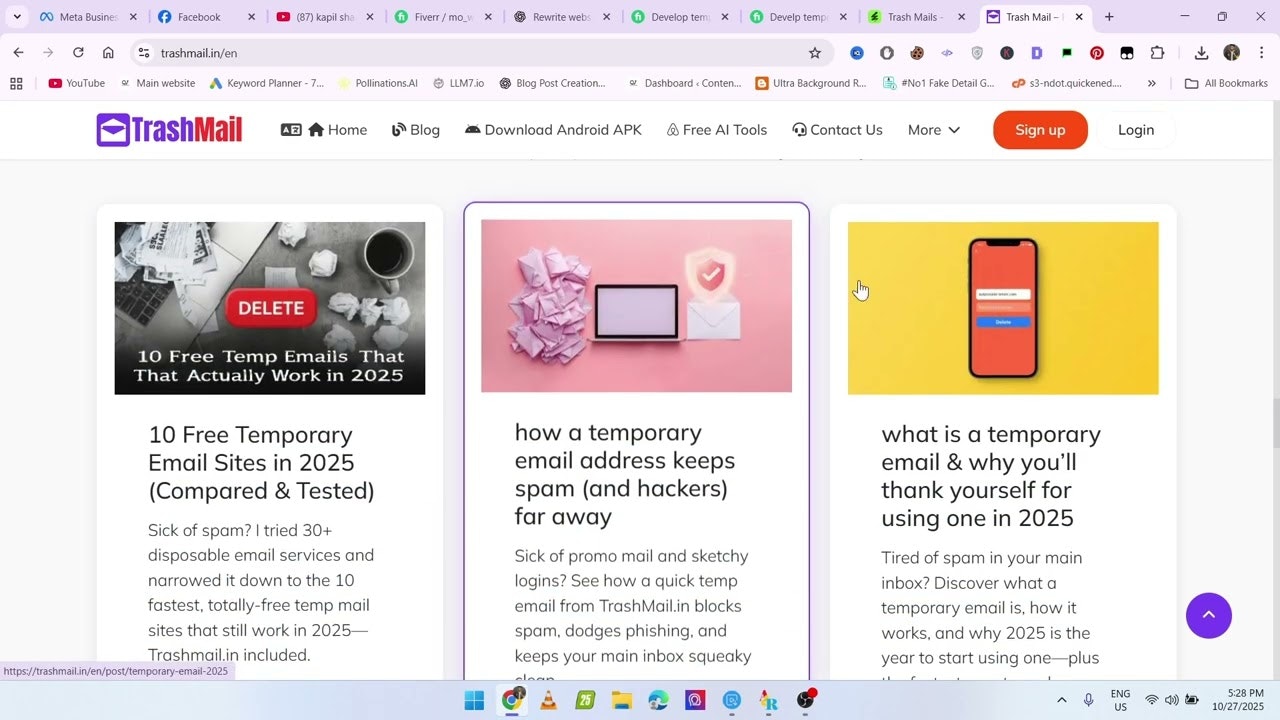Click the speaker volume icon in system tray
This screenshot has width=1280, height=720.
pyautogui.click(x=1171, y=700)
